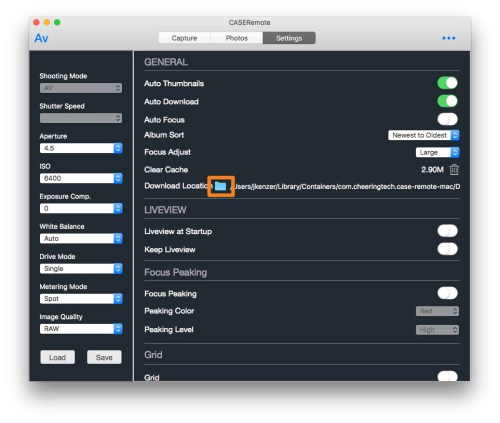Image resolution: width=500 pixels, height=423 pixels.
Task: Click the yellow minimize window button
Action: (47, 22)
